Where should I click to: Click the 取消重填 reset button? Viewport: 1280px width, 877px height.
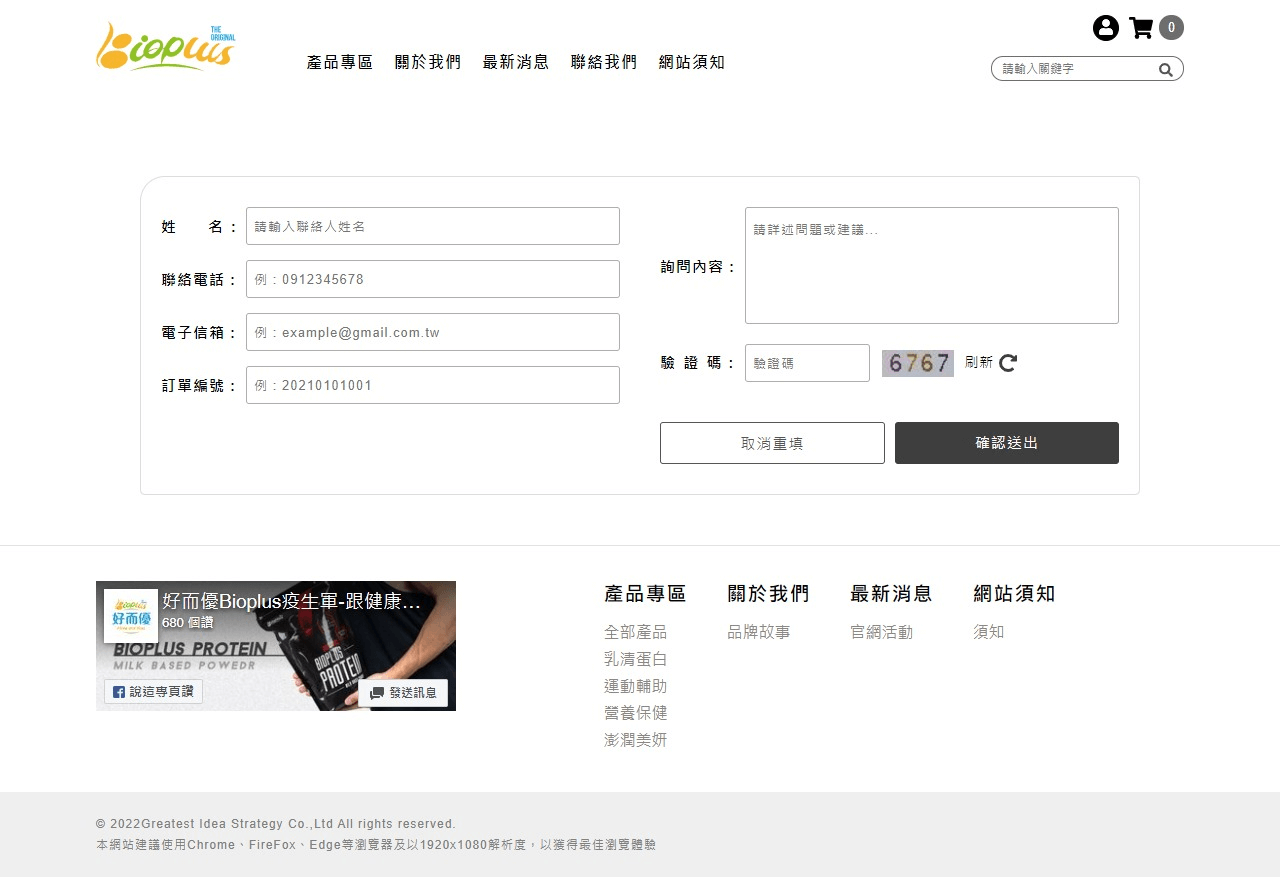(772, 443)
